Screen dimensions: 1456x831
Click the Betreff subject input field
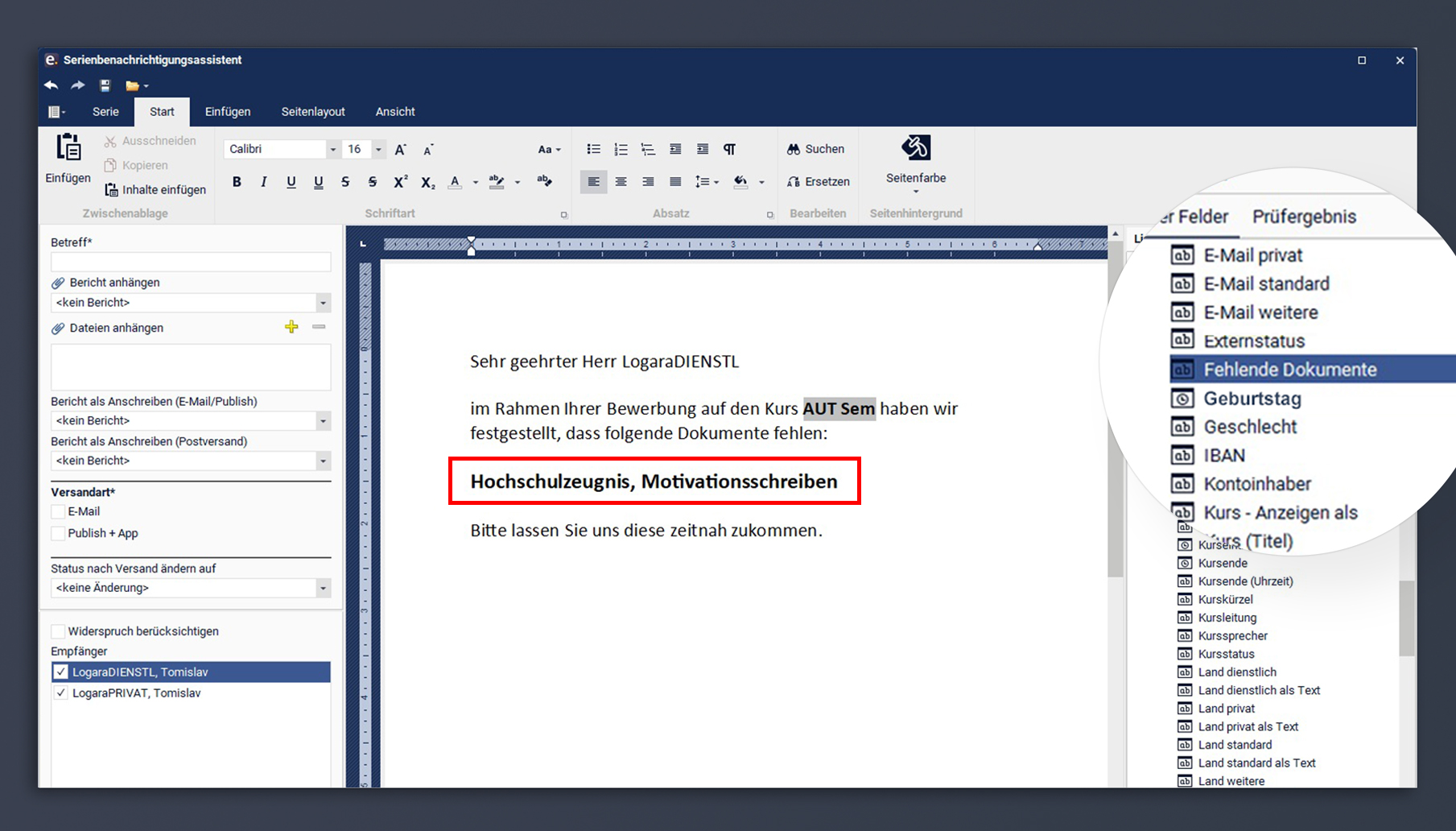[x=191, y=262]
